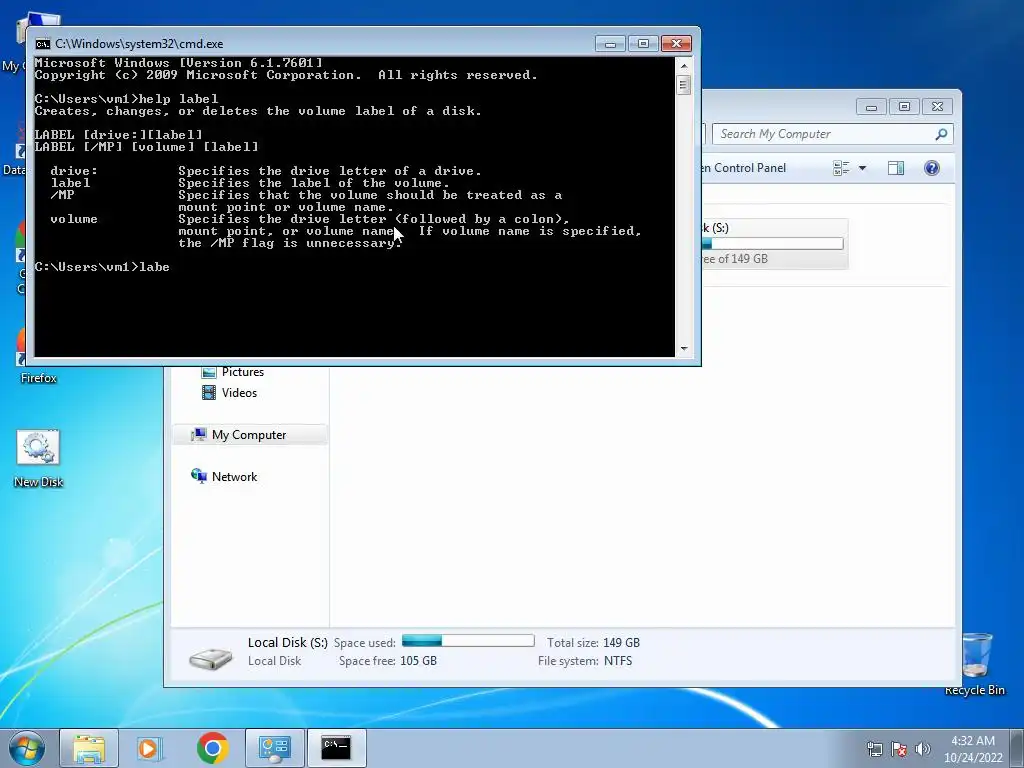Launch Windows Media Player from taskbar
The width and height of the screenshot is (1024, 768).
[x=150, y=748]
